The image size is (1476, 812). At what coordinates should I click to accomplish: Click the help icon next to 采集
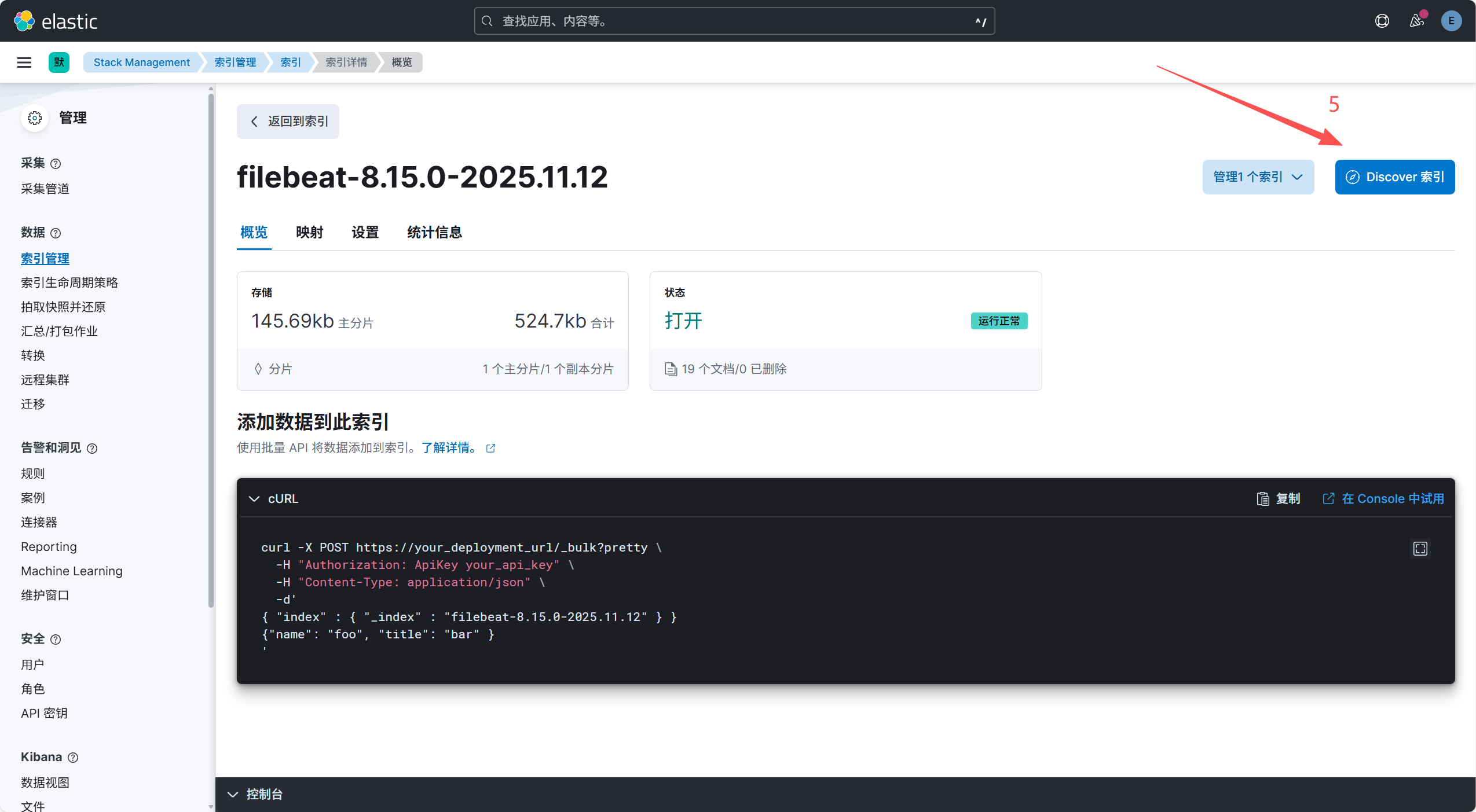click(56, 164)
